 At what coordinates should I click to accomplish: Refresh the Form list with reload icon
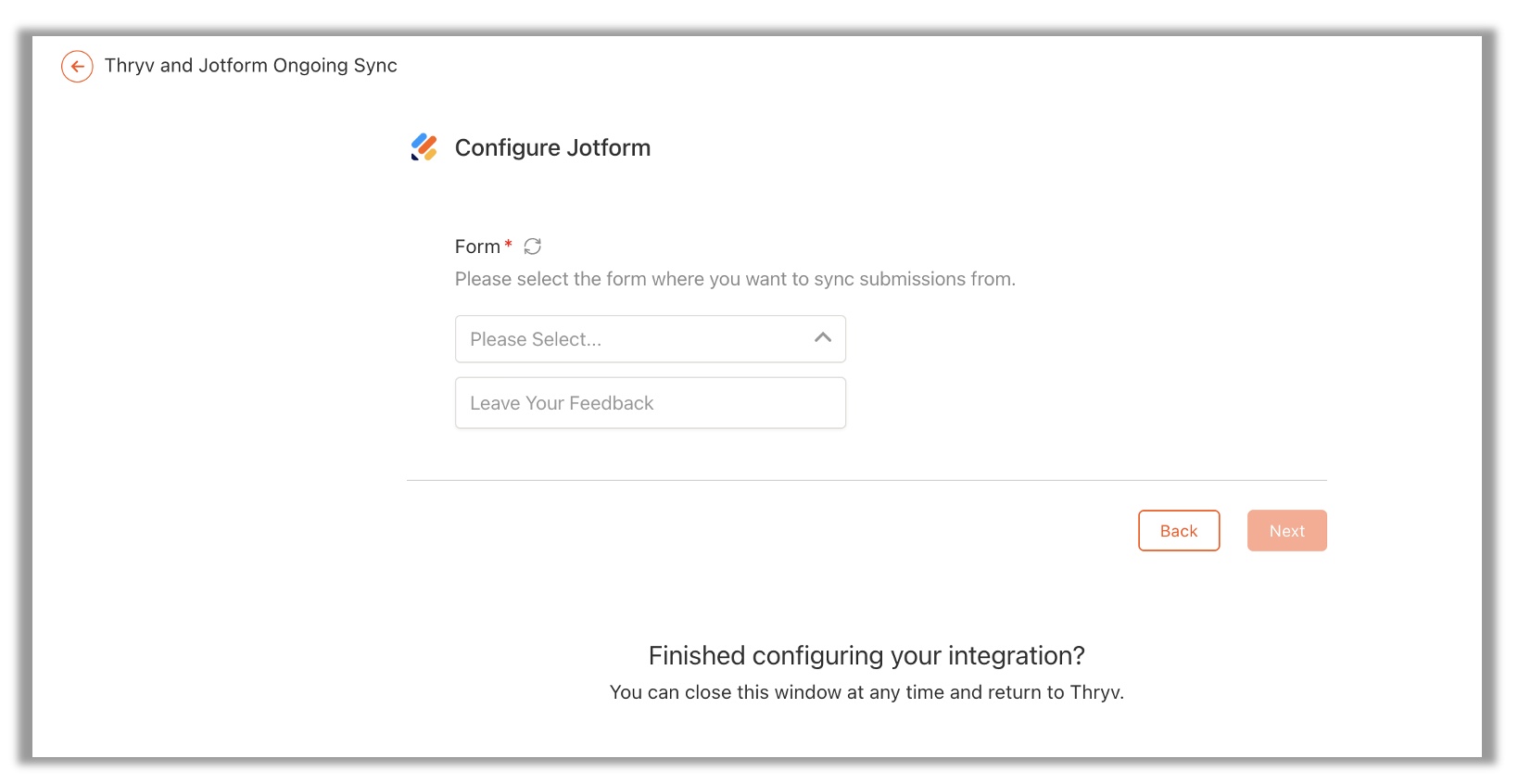click(533, 247)
